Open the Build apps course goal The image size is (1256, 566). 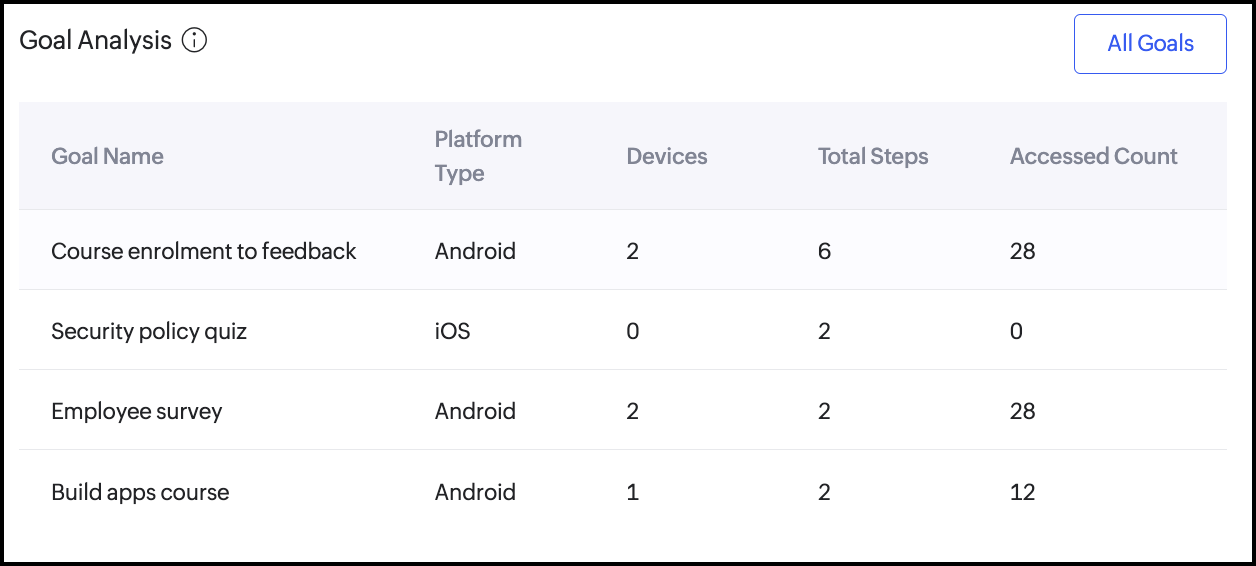(x=140, y=492)
